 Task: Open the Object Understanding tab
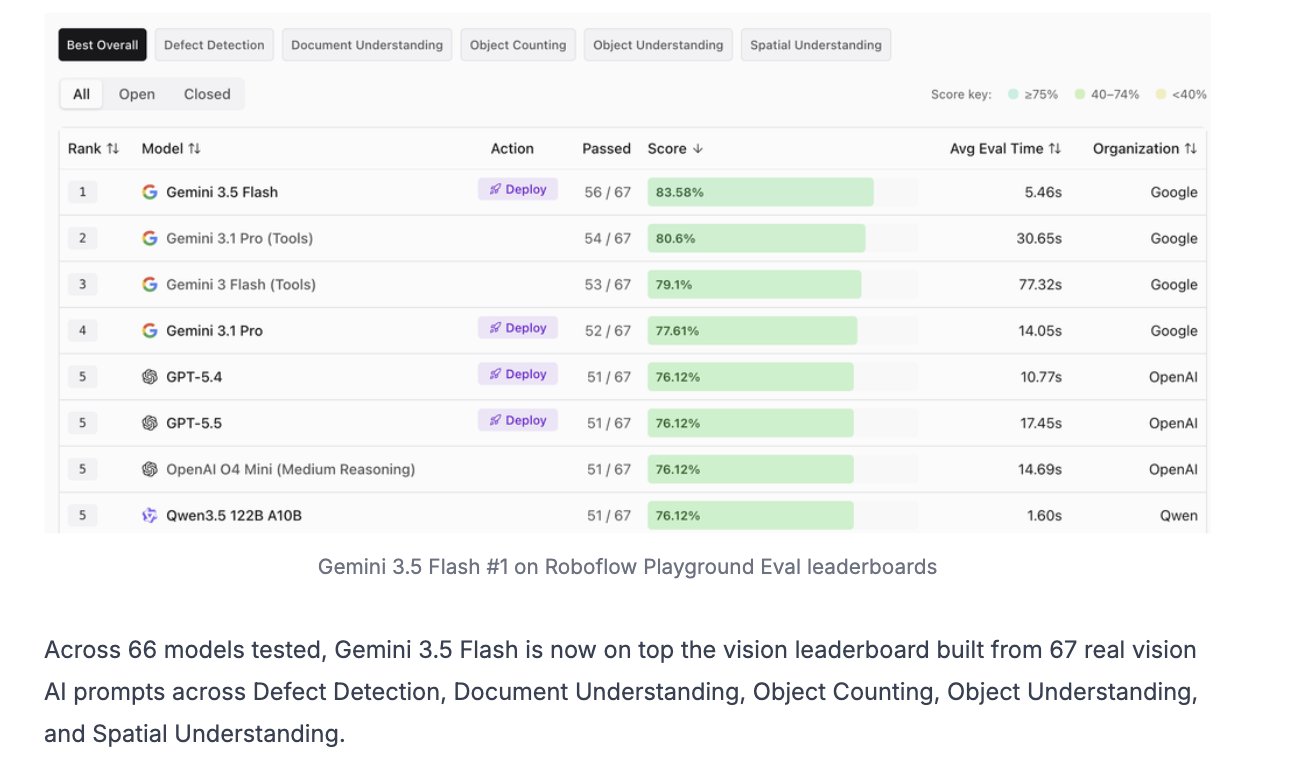(x=658, y=45)
